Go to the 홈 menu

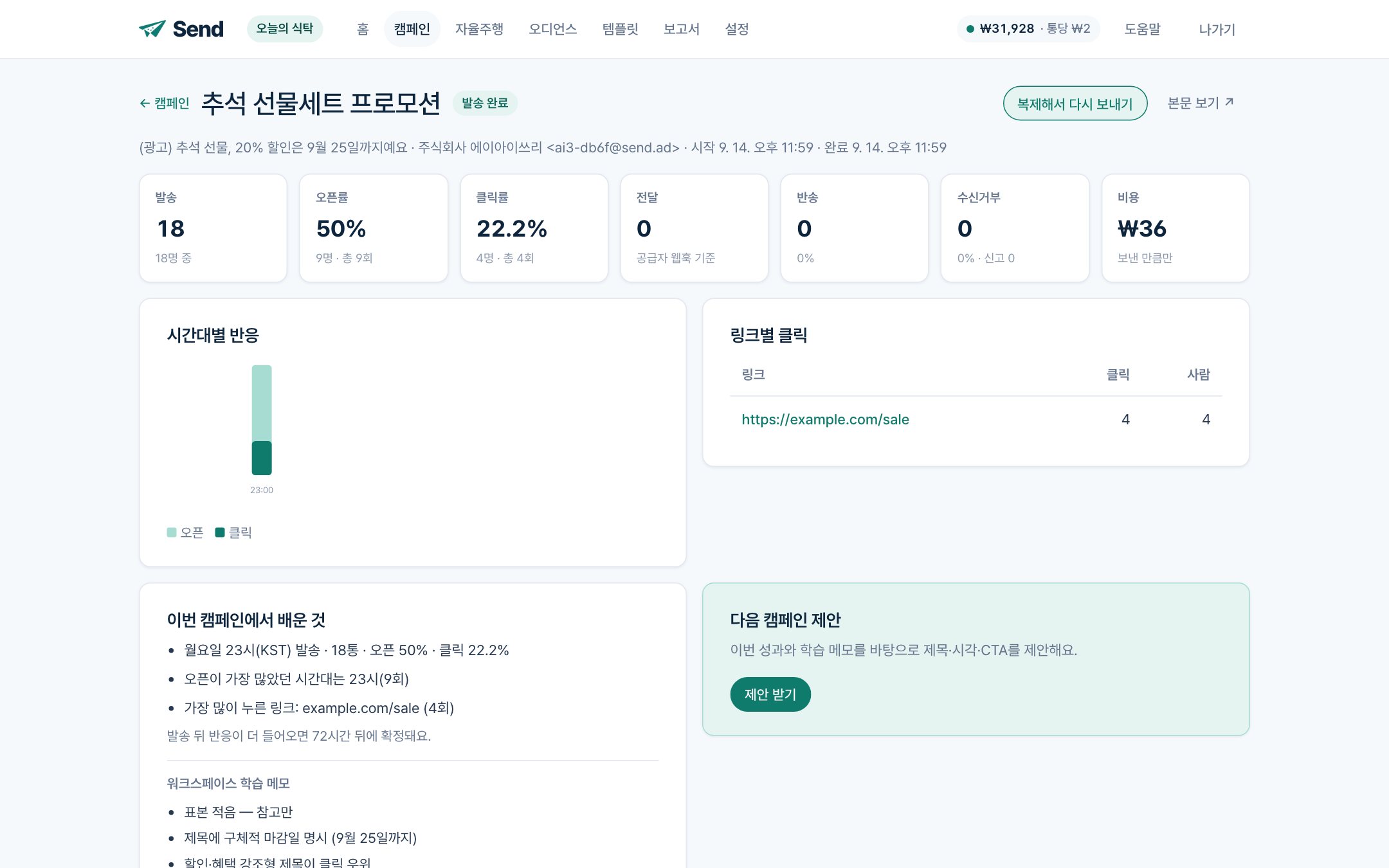[363, 29]
